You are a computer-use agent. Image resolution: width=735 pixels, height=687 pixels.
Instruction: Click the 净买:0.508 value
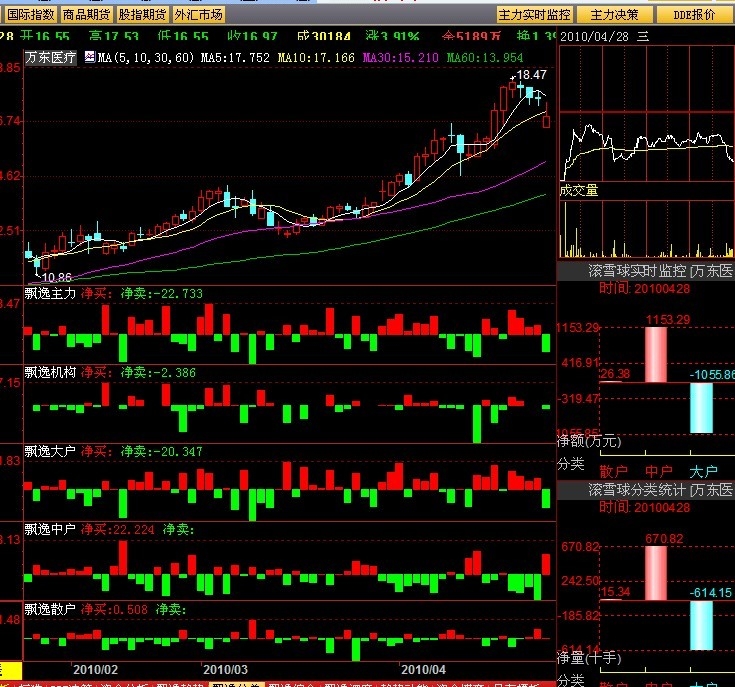pyautogui.click(x=114, y=609)
